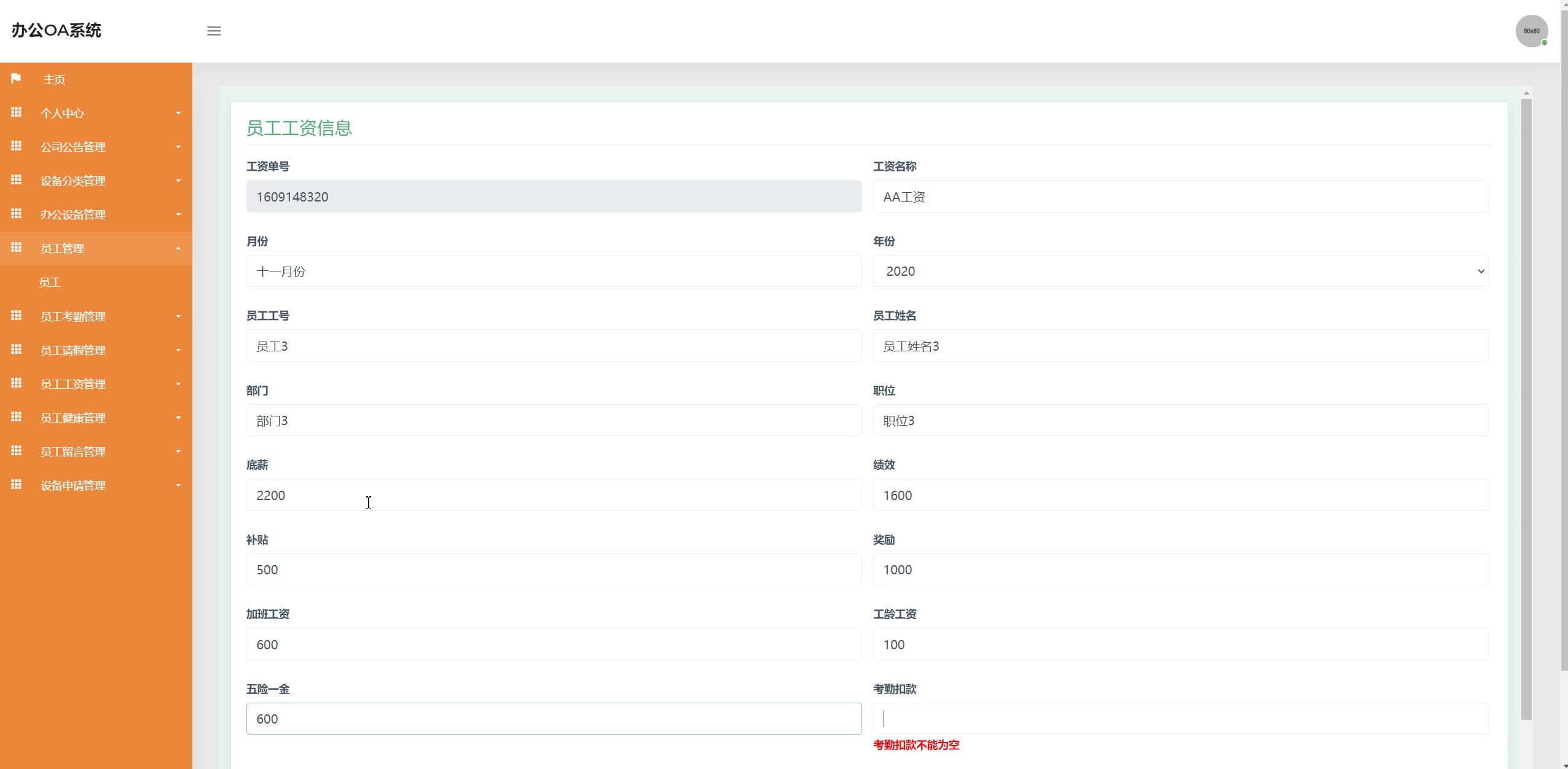
Task: Click the grid icon beside 办公设备管理
Action: [x=17, y=214]
